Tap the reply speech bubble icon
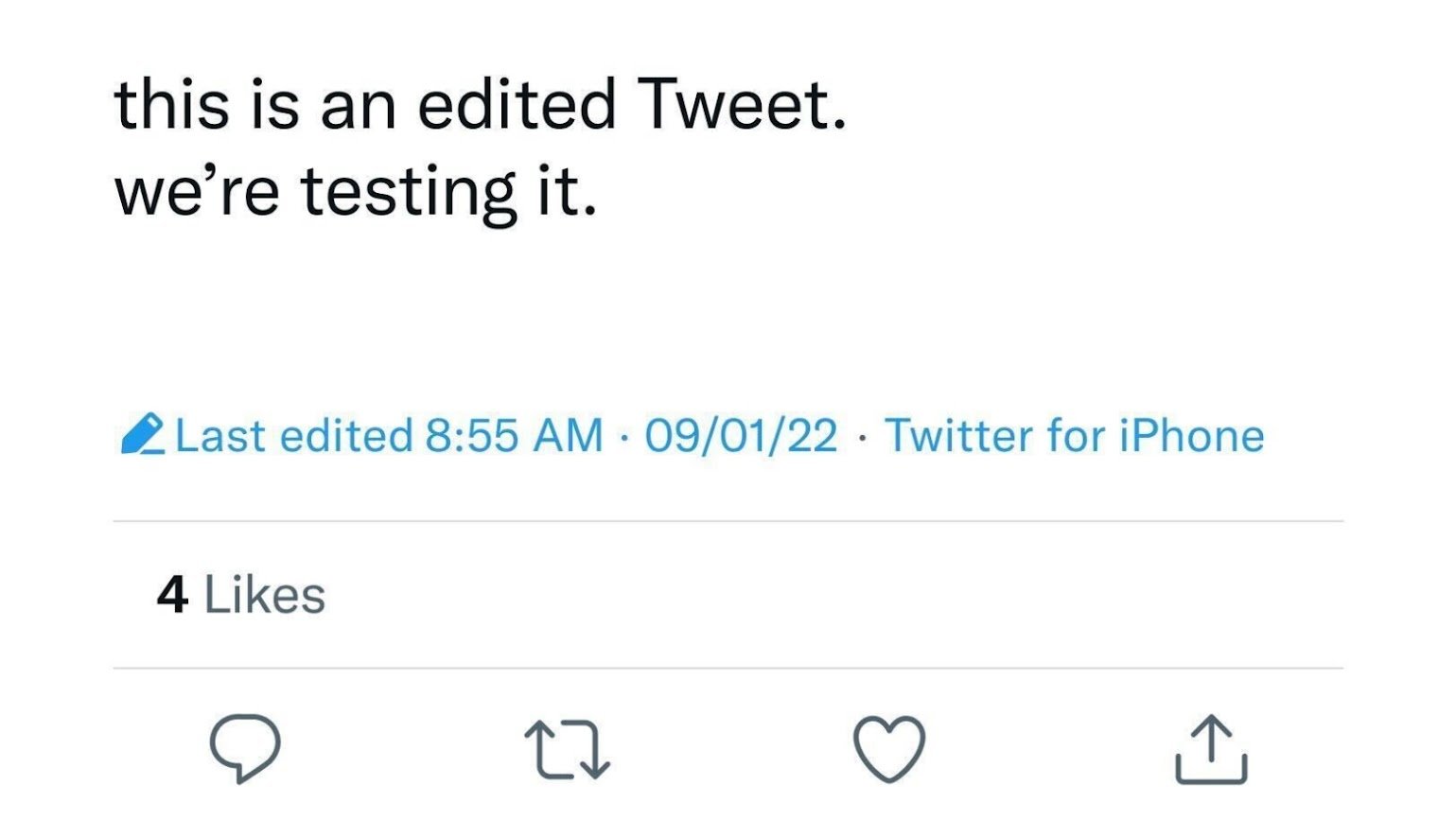Viewport: 1456px width, 819px height. point(245,748)
